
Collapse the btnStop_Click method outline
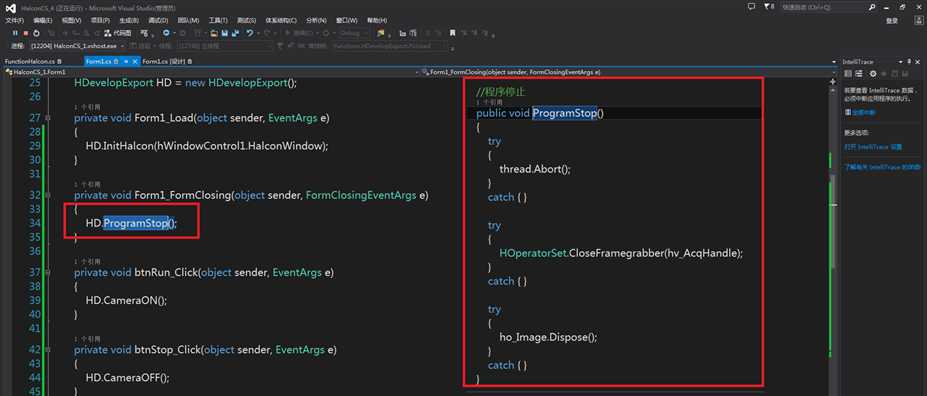tap(48, 349)
